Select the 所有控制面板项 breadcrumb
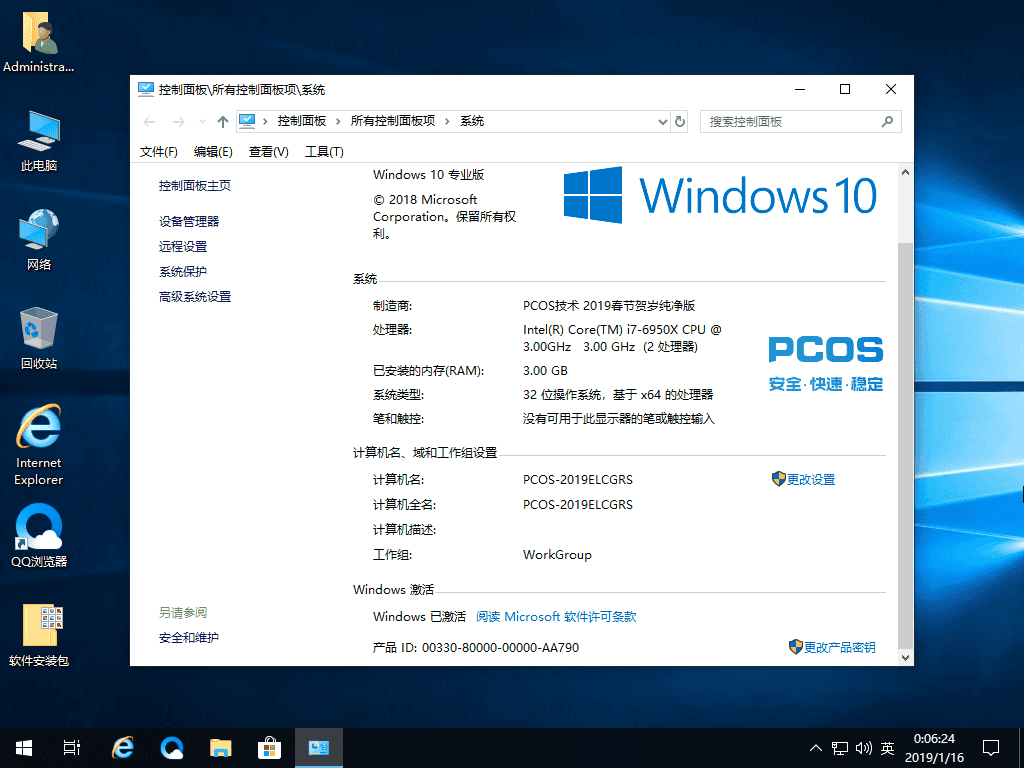Screen dimensions: 1024x768 click(x=392, y=121)
